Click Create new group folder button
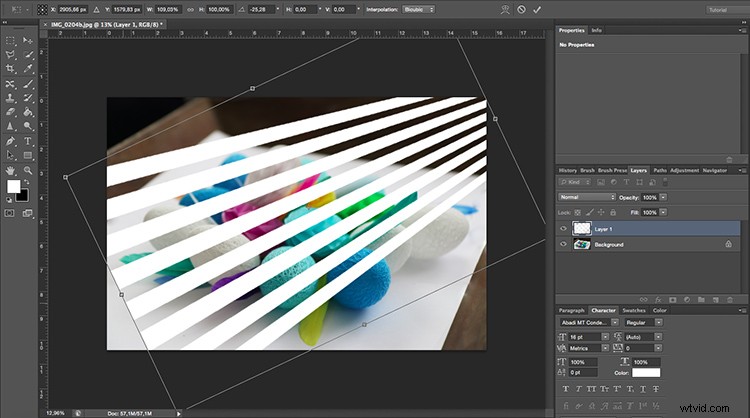750x418 pixels. click(701, 300)
